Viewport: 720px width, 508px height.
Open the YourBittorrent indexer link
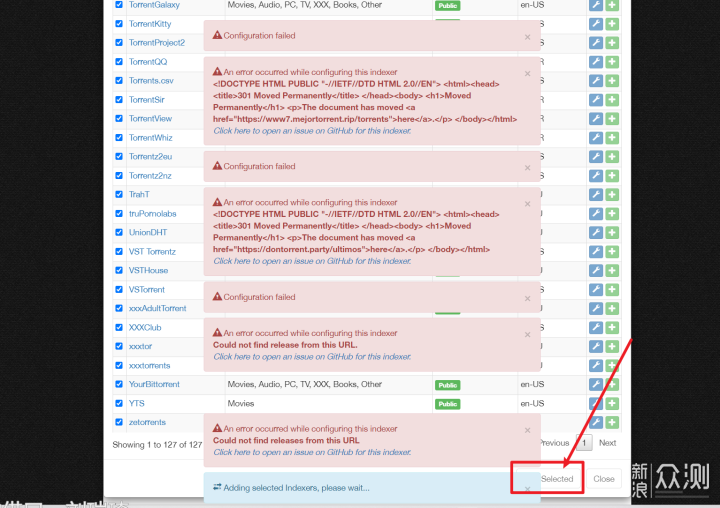[x=154, y=384]
